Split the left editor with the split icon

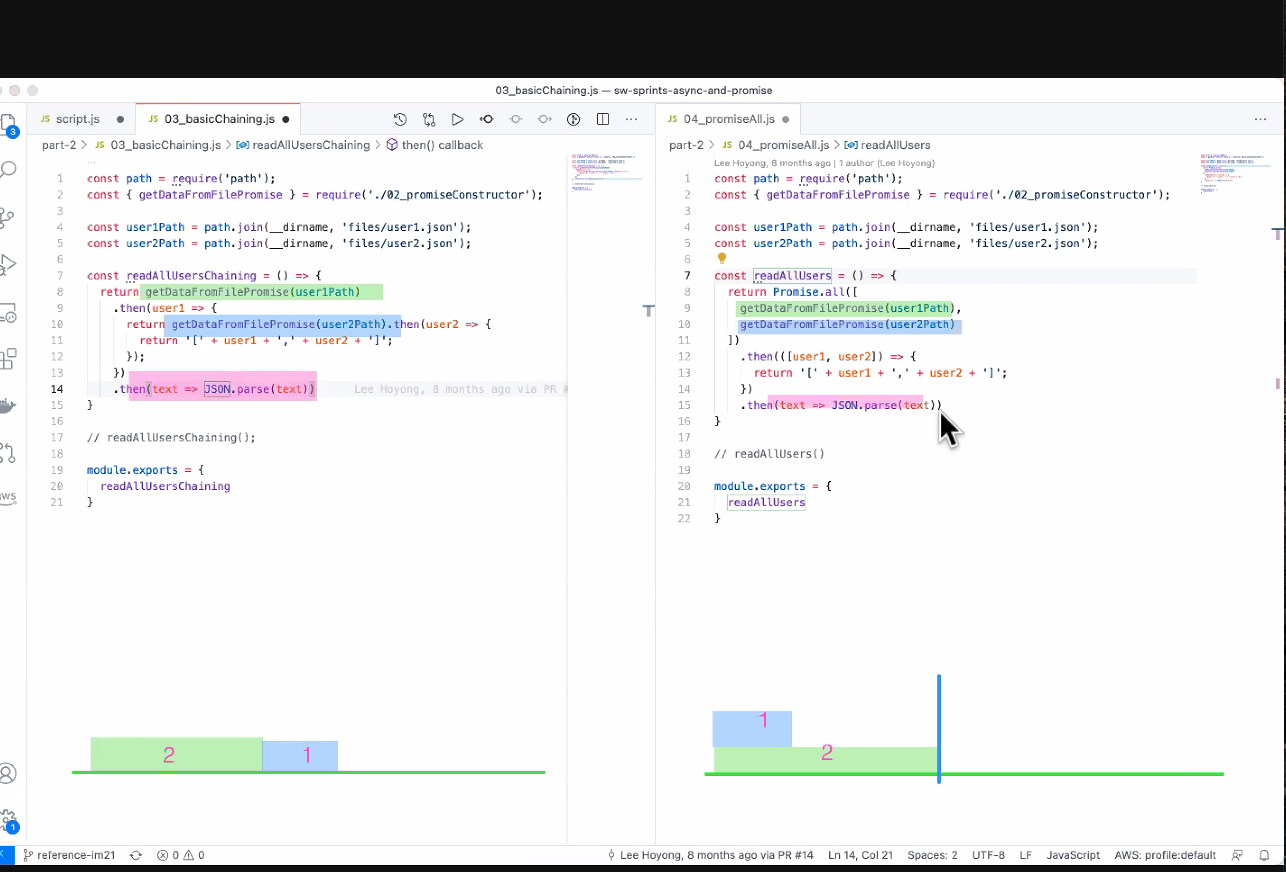603,119
